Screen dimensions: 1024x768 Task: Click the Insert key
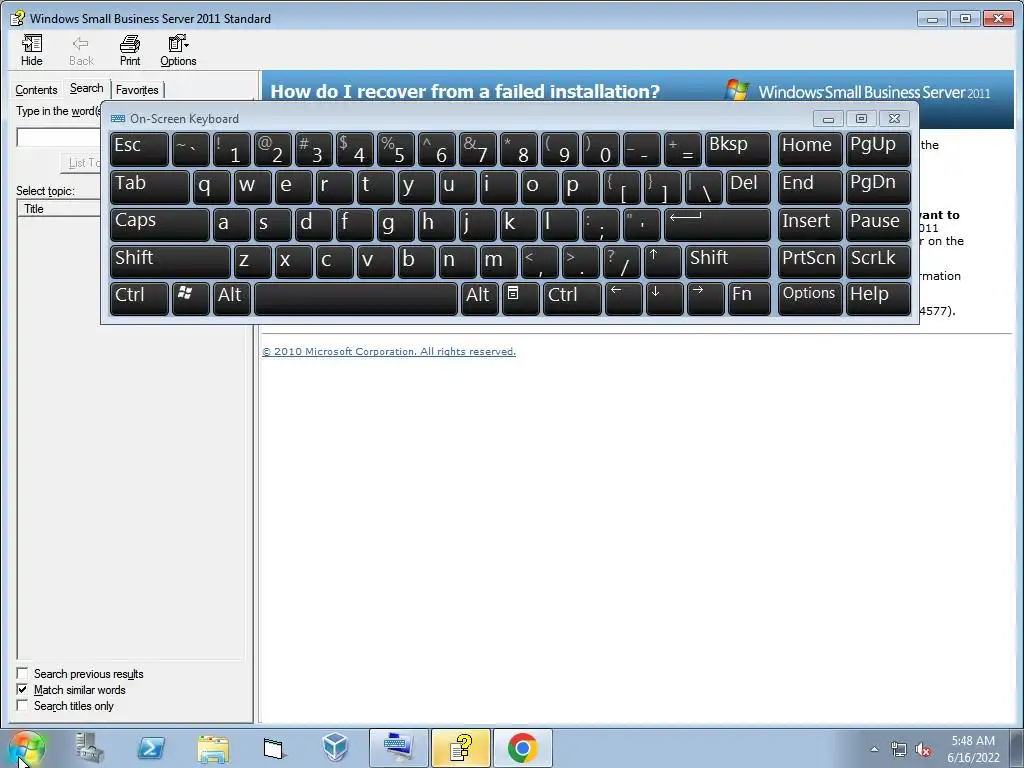pyautogui.click(x=810, y=224)
